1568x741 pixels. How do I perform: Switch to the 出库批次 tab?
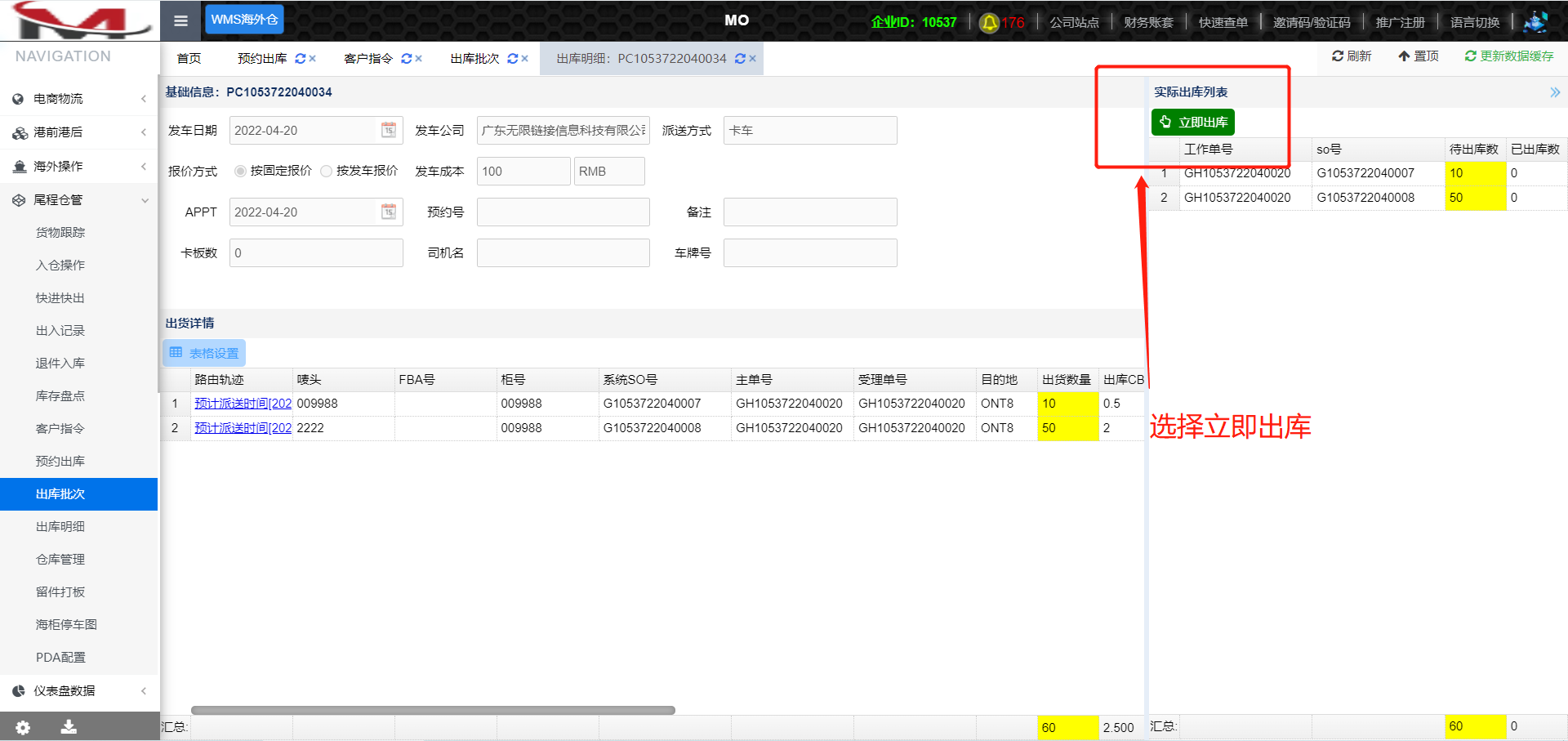(x=474, y=59)
